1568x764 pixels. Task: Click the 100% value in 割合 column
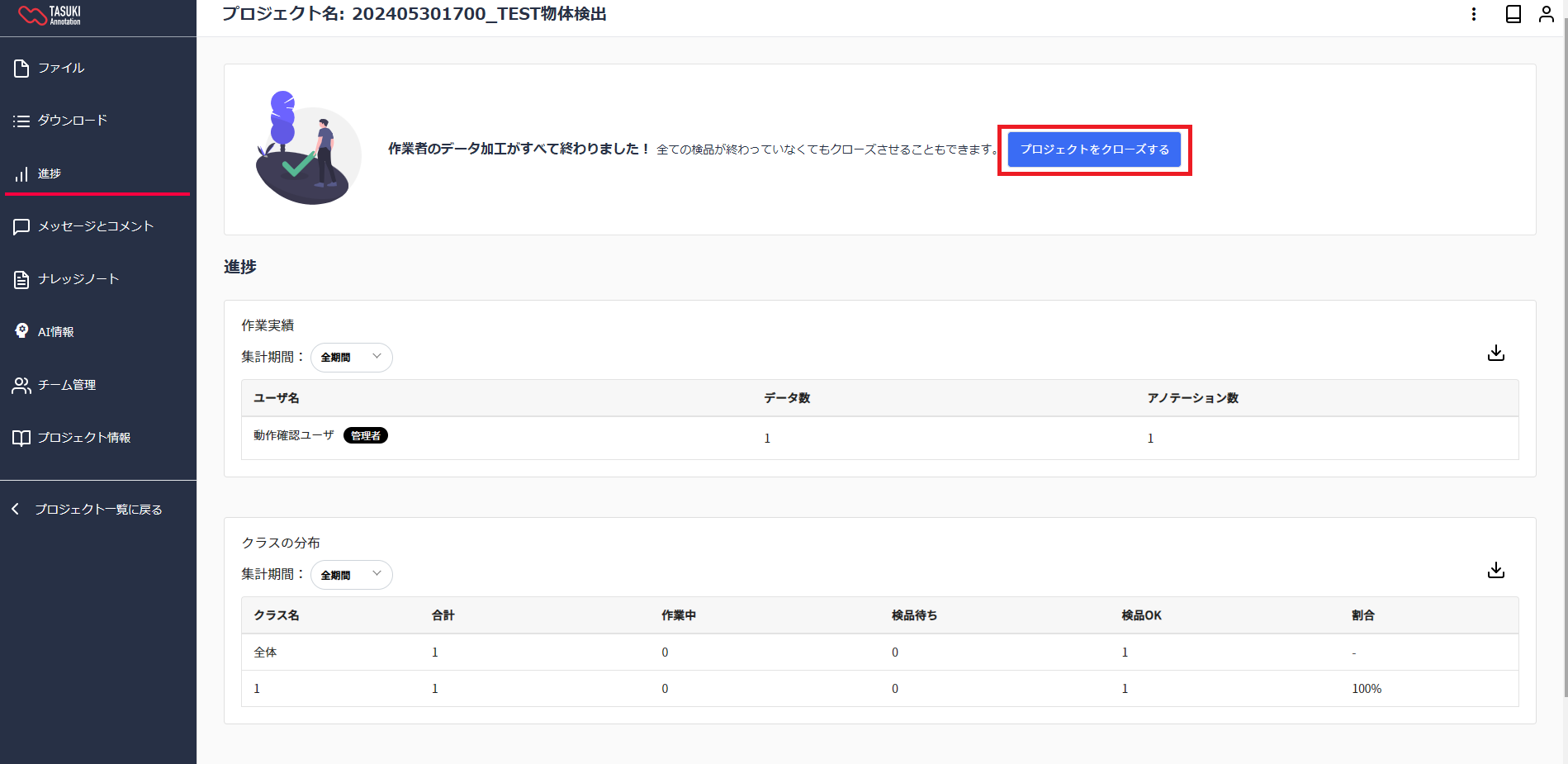[1367, 689]
